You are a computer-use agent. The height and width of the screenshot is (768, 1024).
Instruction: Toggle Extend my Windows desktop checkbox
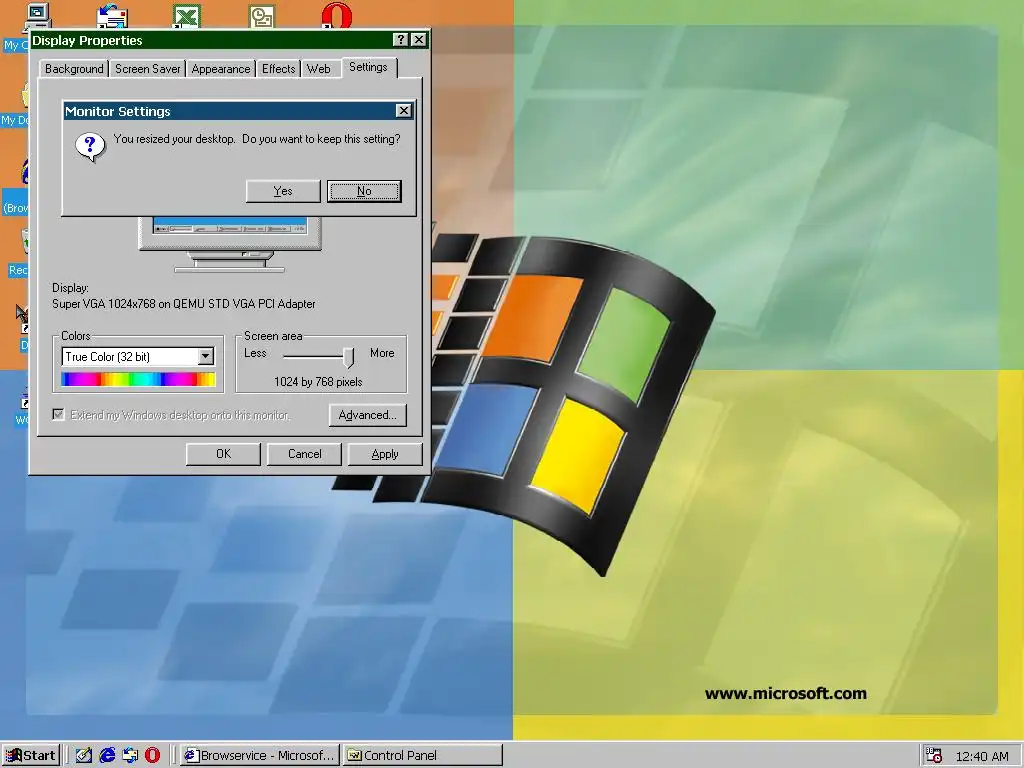point(58,415)
